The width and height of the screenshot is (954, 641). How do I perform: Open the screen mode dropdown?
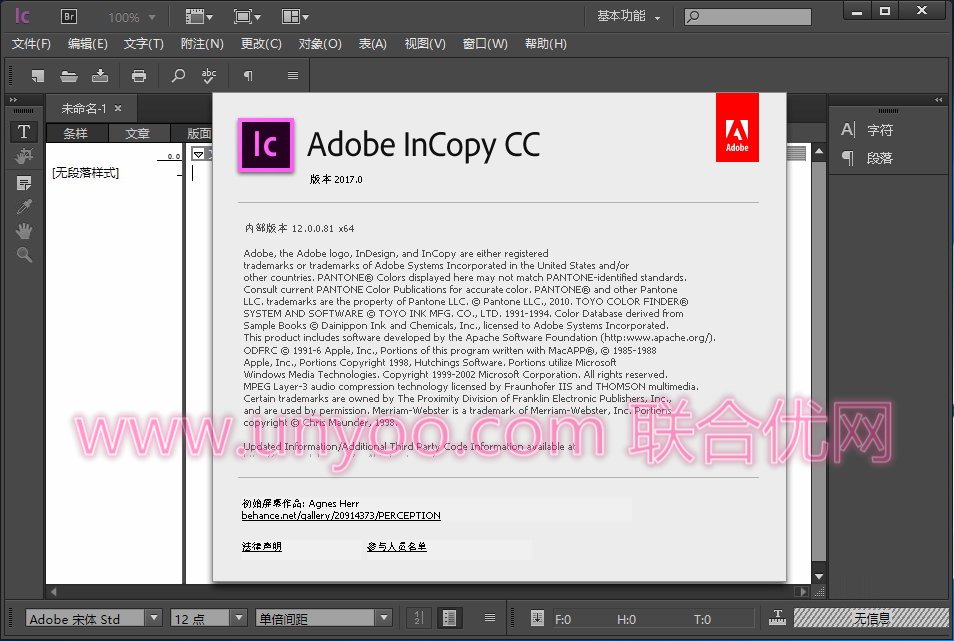[247, 17]
